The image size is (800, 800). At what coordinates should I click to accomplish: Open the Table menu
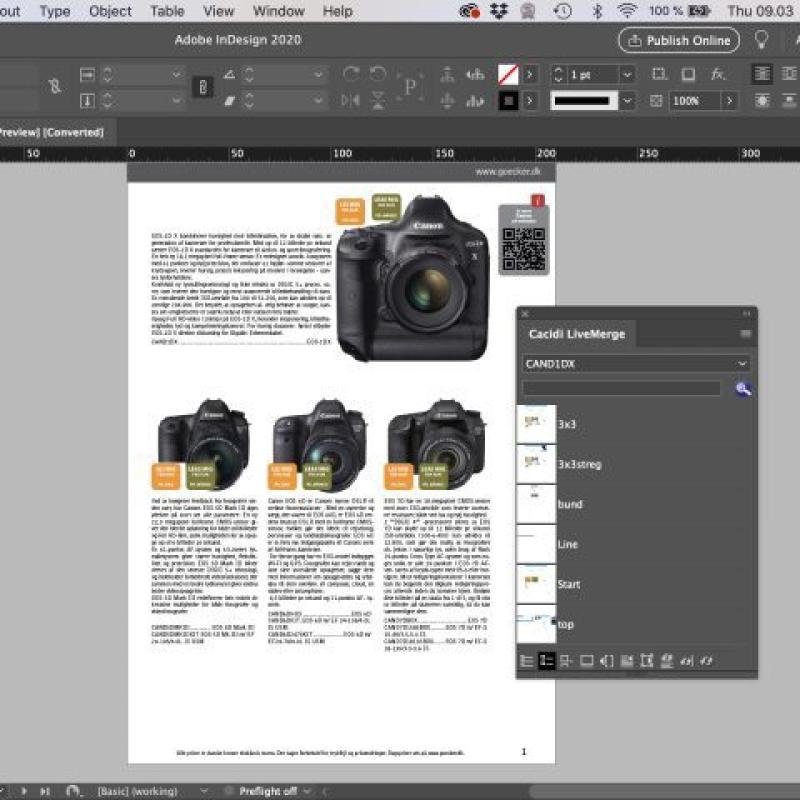pos(167,11)
